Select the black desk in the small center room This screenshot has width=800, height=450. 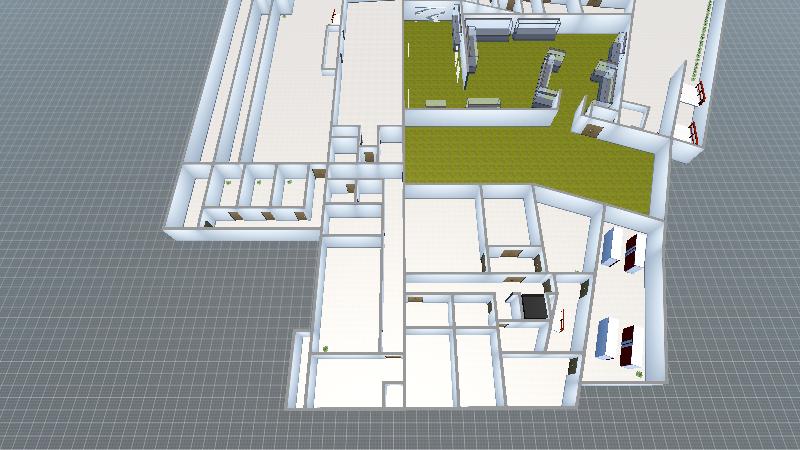point(534,305)
